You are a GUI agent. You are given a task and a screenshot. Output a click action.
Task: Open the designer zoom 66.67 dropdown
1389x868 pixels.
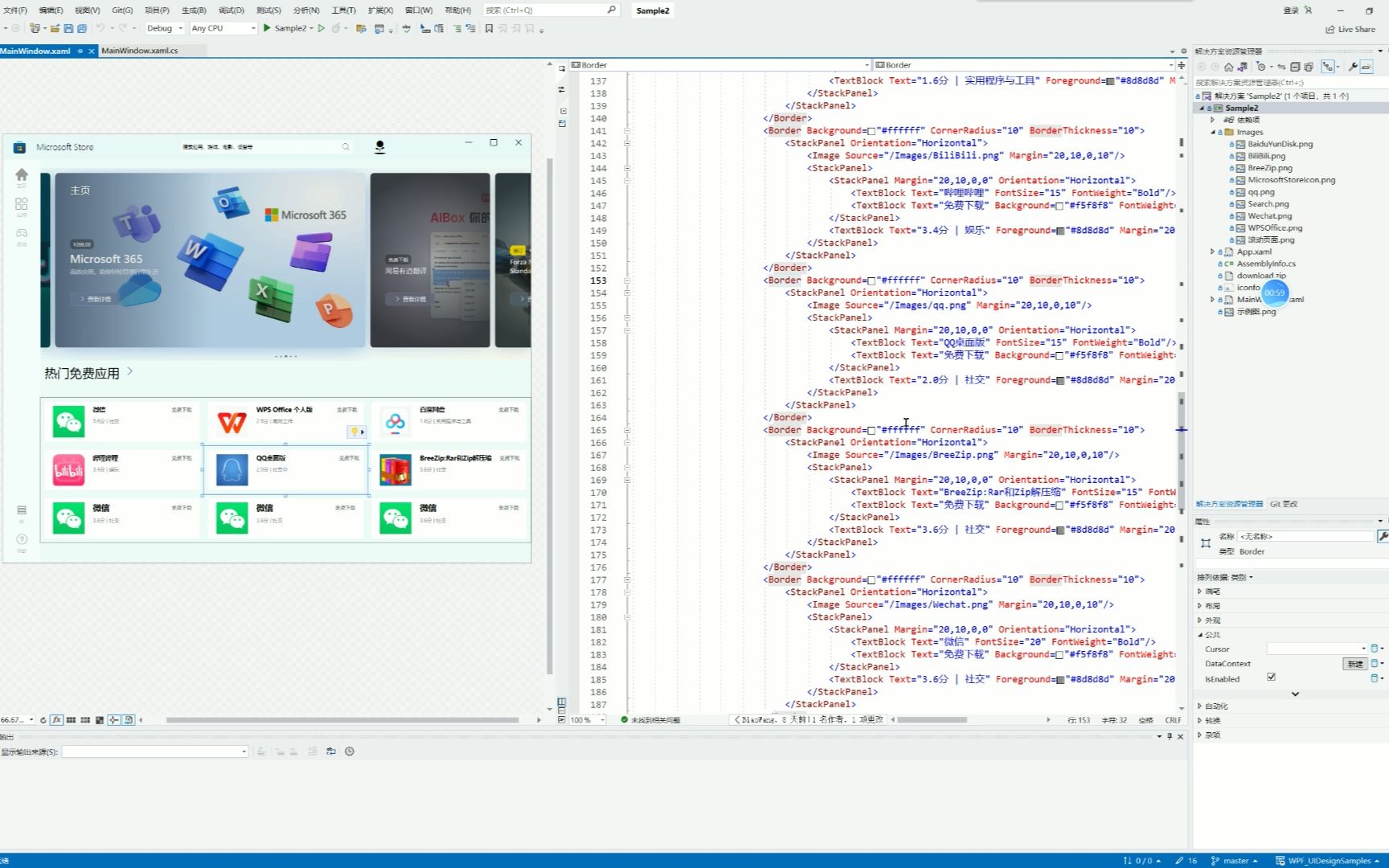click(x=31, y=720)
